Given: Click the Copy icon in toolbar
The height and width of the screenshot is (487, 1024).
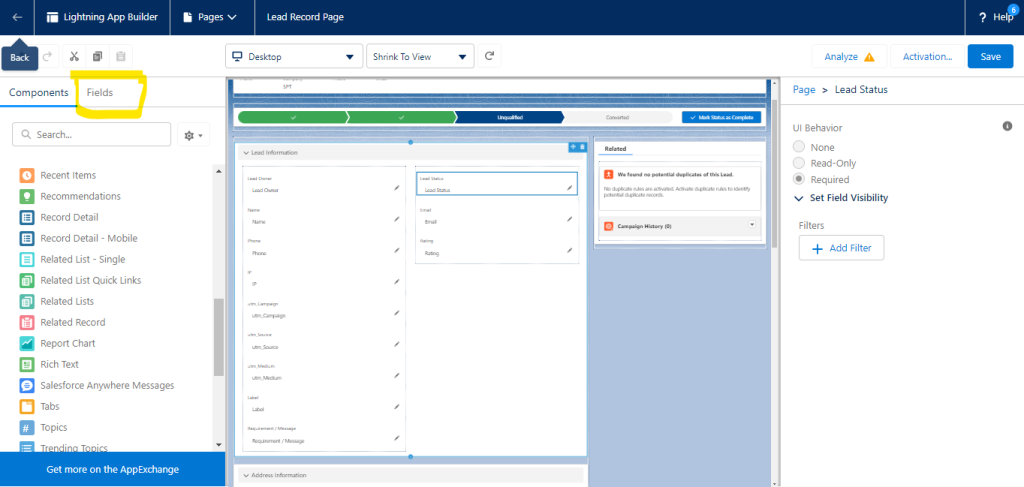Looking at the screenshot, I should click(97, 57).
